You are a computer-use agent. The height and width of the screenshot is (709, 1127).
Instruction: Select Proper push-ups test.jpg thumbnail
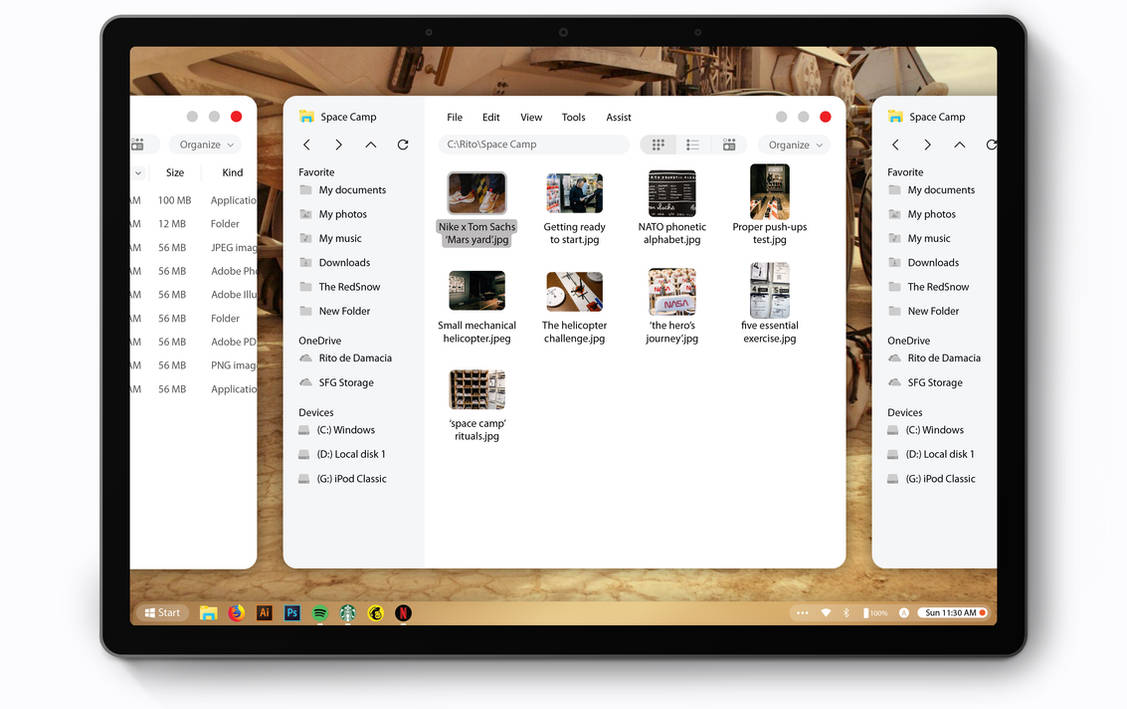point(770,191)
